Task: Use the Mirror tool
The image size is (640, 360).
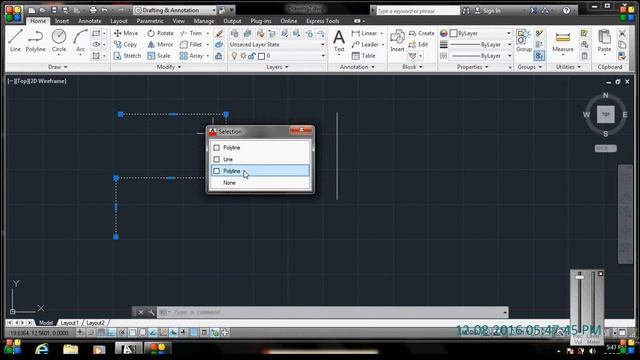Action: tap(160, 44)
